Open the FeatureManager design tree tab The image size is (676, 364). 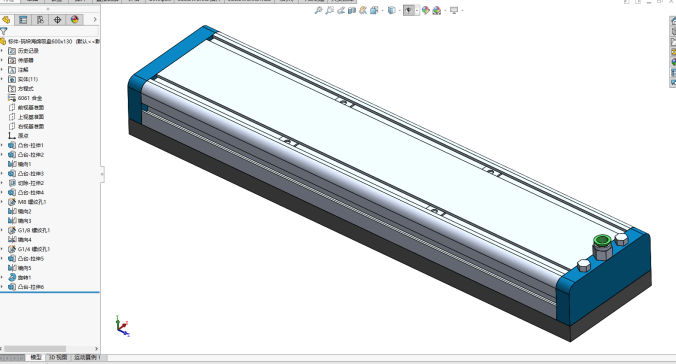click(6, 20)
